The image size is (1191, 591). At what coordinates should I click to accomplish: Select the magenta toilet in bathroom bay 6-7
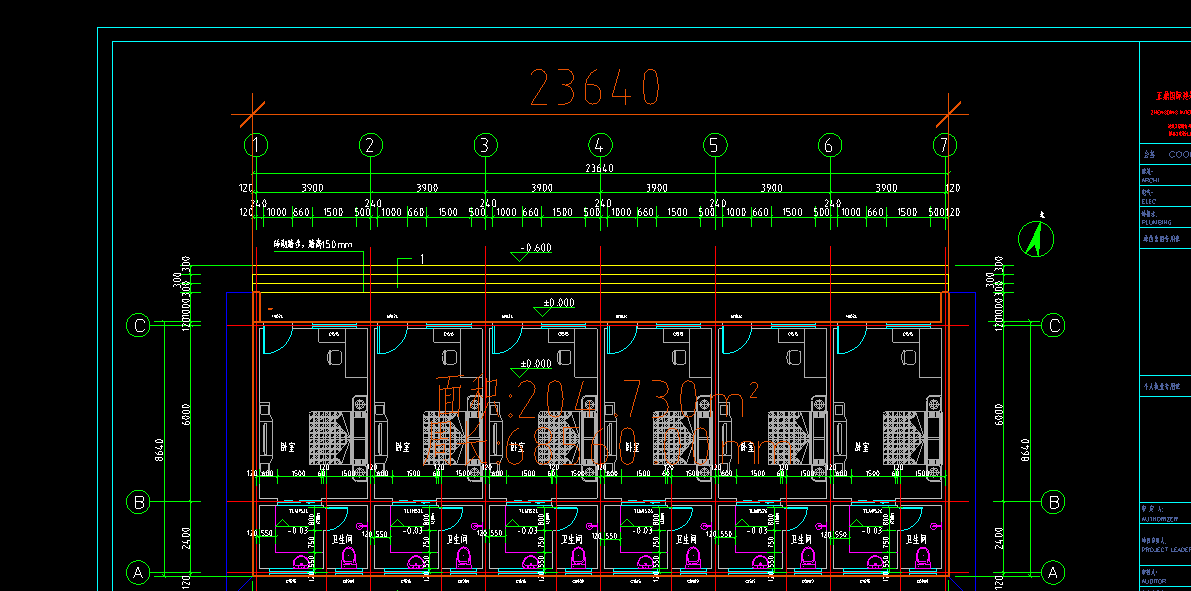coord(922,558)
